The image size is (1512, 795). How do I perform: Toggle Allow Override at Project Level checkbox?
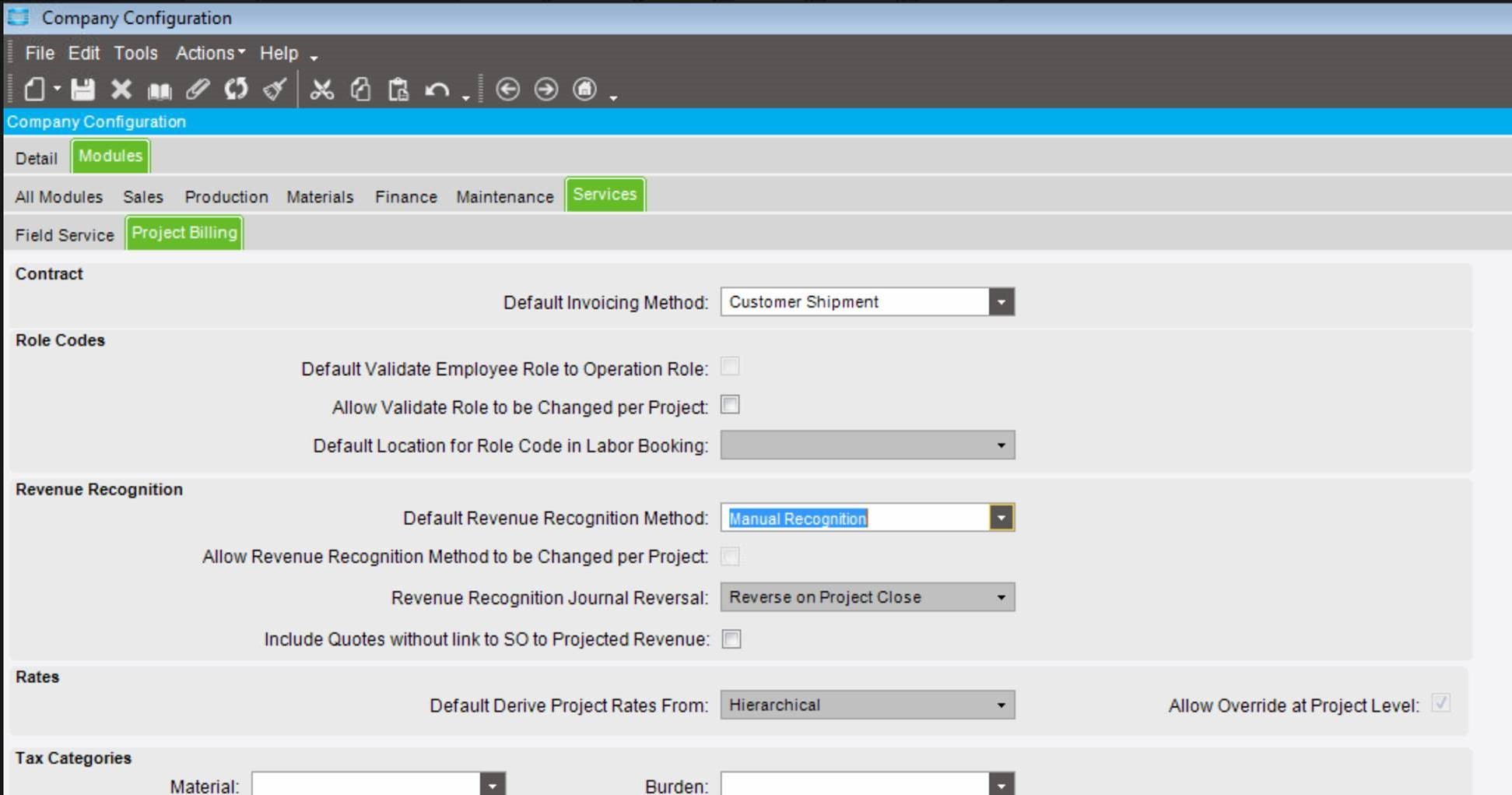pyautogui.click(x=1441, y=703)
